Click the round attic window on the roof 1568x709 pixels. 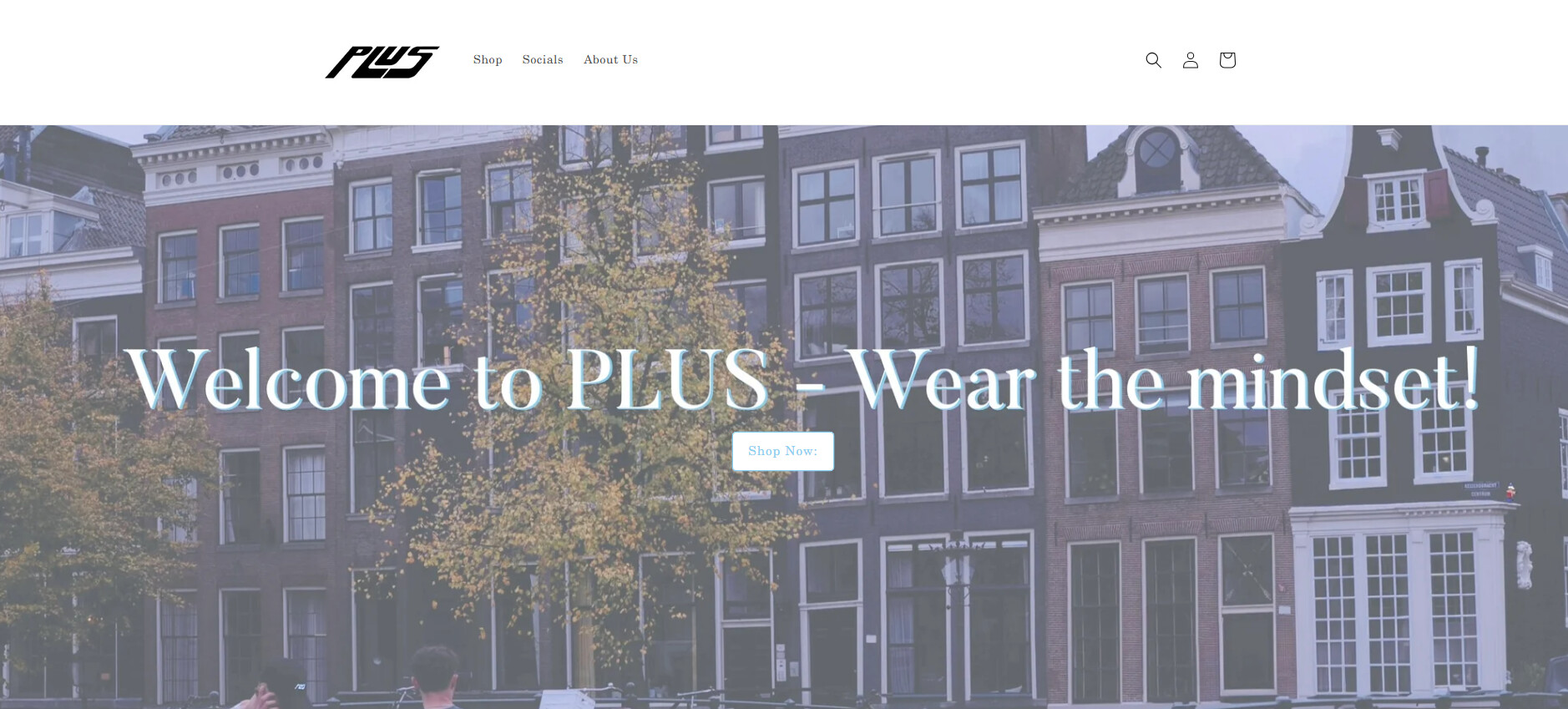coord(1157,151)
